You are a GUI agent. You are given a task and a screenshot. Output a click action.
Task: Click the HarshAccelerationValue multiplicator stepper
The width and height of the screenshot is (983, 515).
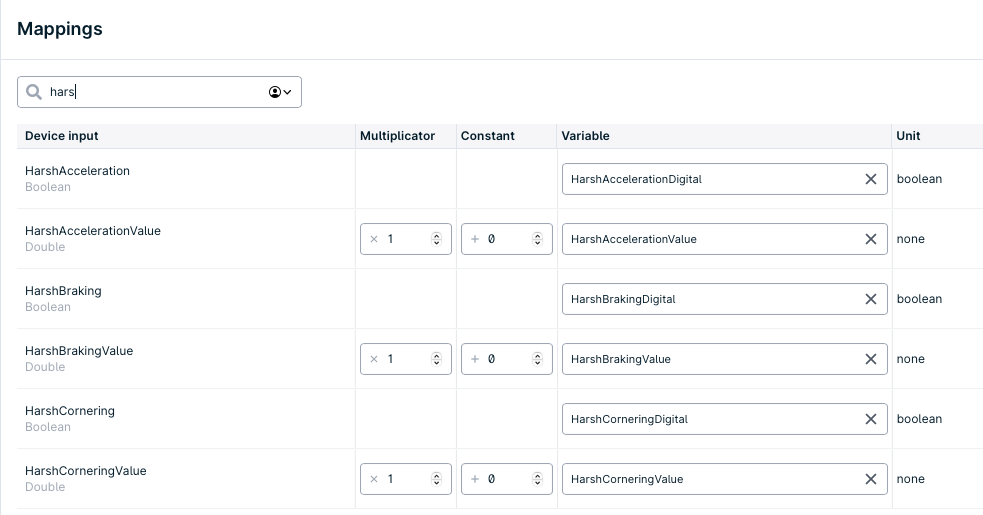pos(436,239)
